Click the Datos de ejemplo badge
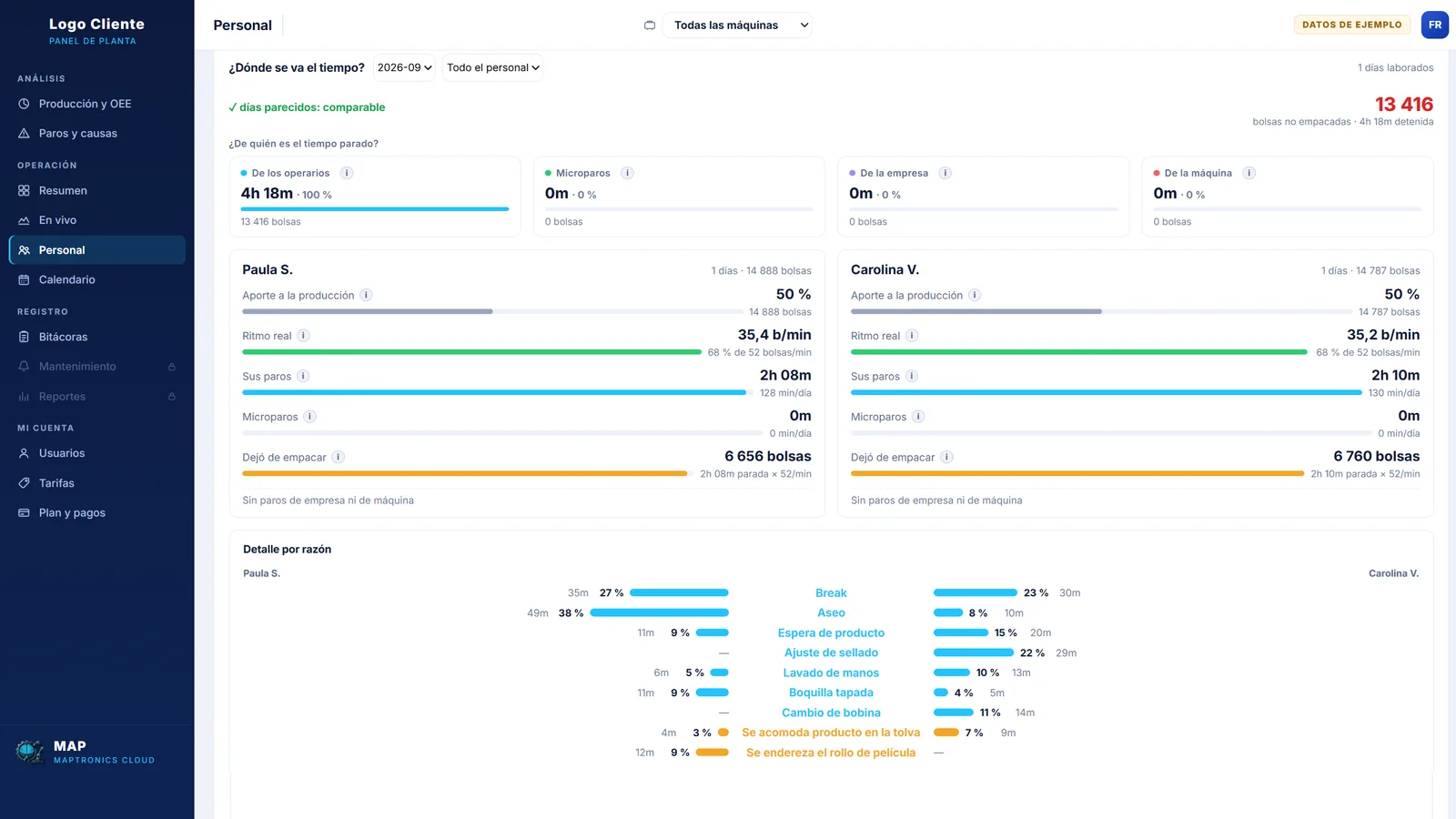 click(x=1352, y=25)
